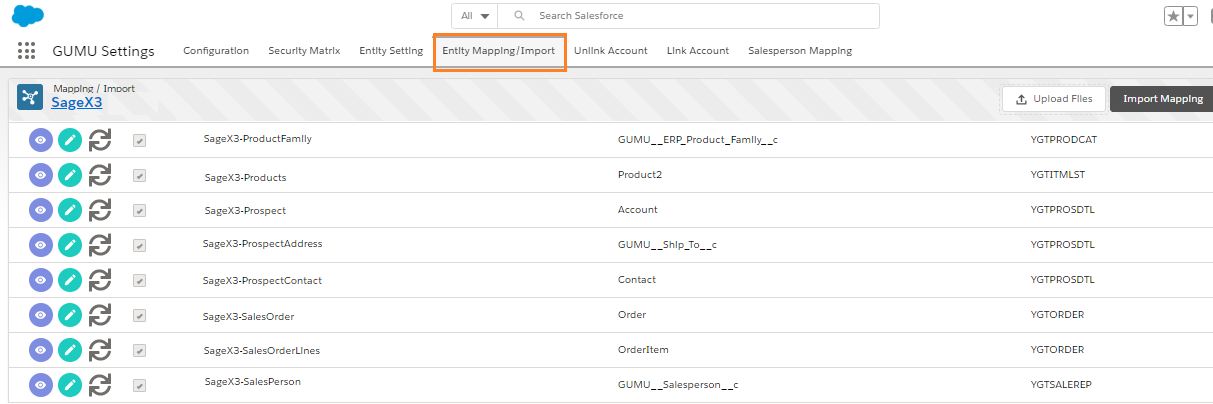Viewport: 1213px width, 404px height.
Task: Select the 'SageX3-SalesOrderLines' mapping name
Action: (x=261, y=351)
